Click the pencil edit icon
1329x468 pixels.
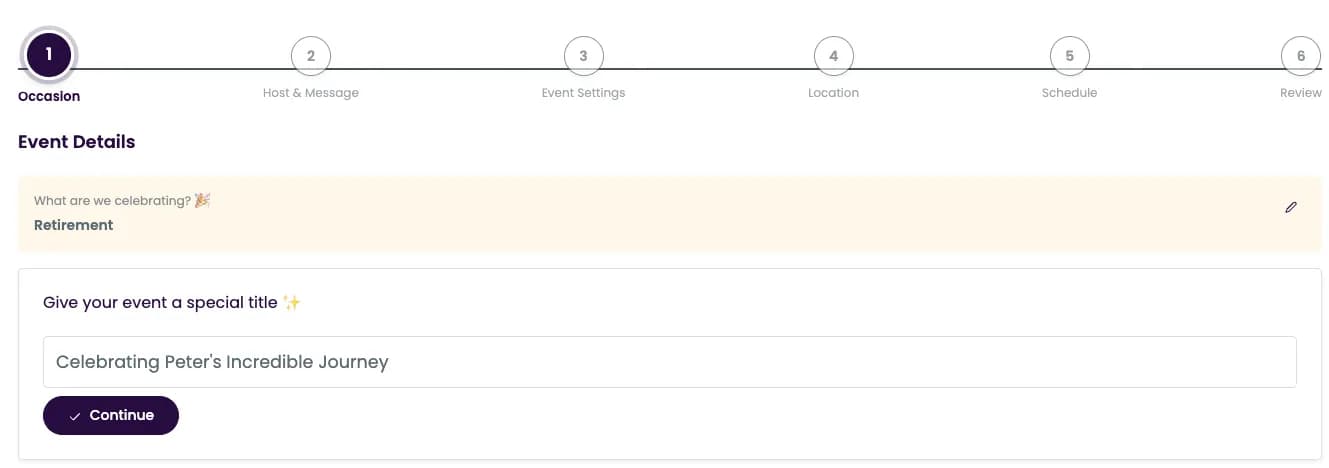(1291, 208)
